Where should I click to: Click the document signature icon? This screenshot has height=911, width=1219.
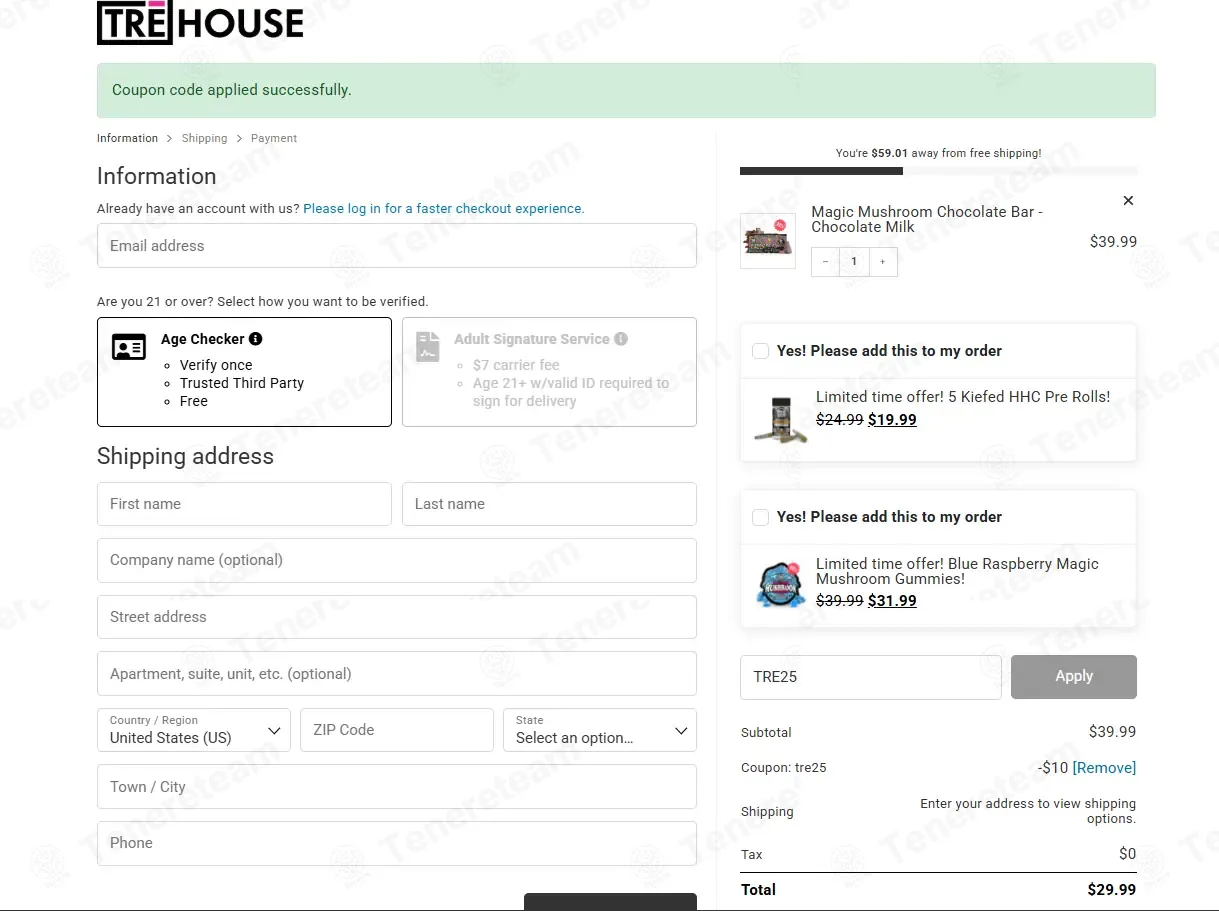427,347
